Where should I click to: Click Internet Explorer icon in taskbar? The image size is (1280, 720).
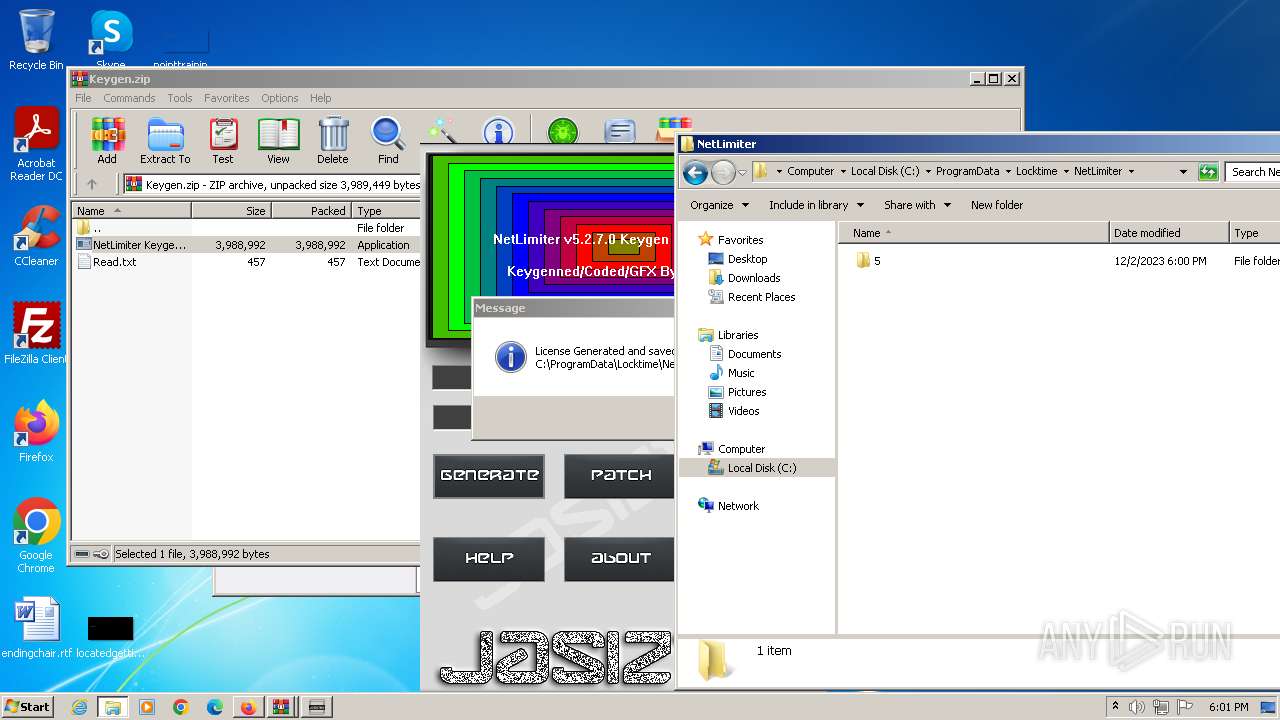pyautogui.click(x=79, y=707)
